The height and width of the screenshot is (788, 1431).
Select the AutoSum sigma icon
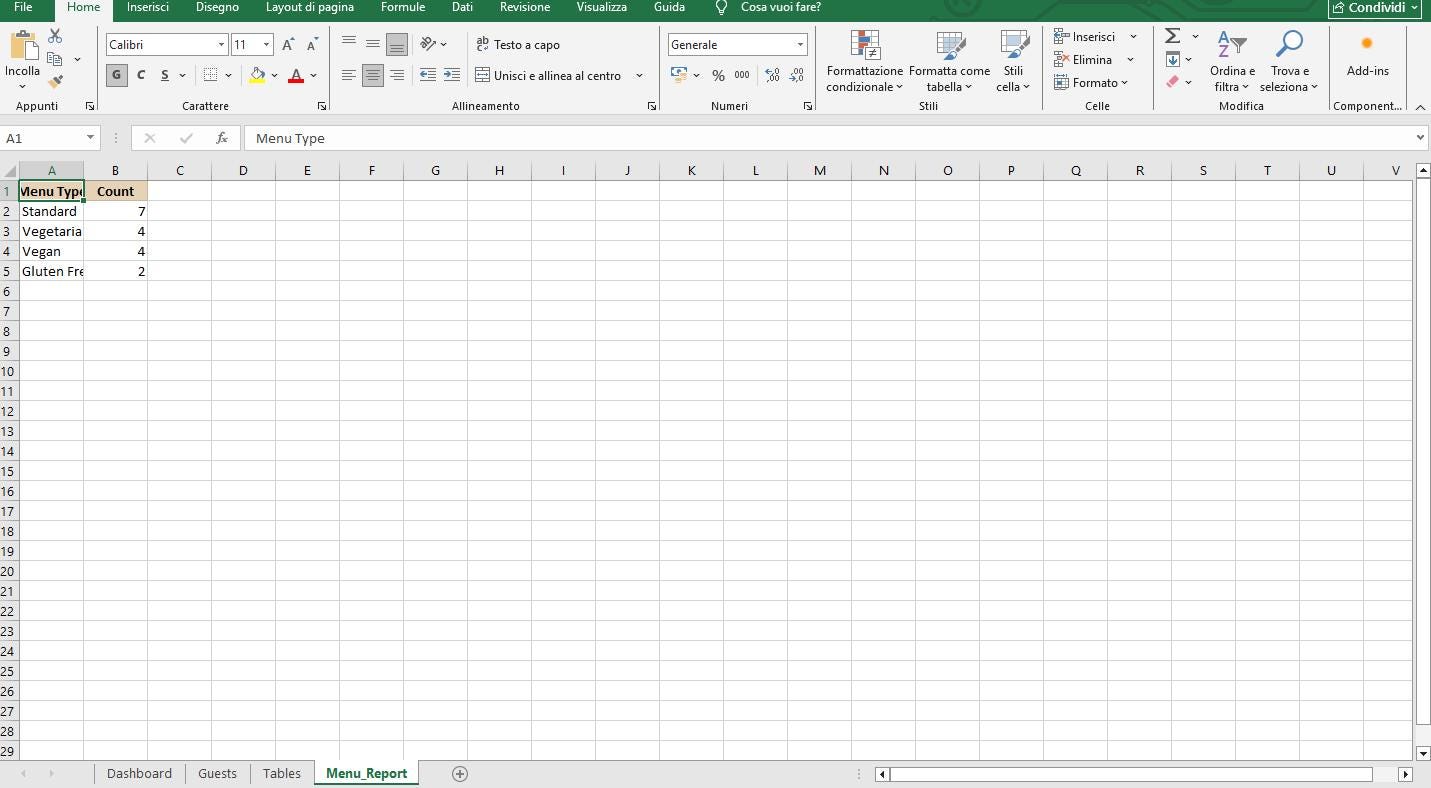coord(1171,34)
